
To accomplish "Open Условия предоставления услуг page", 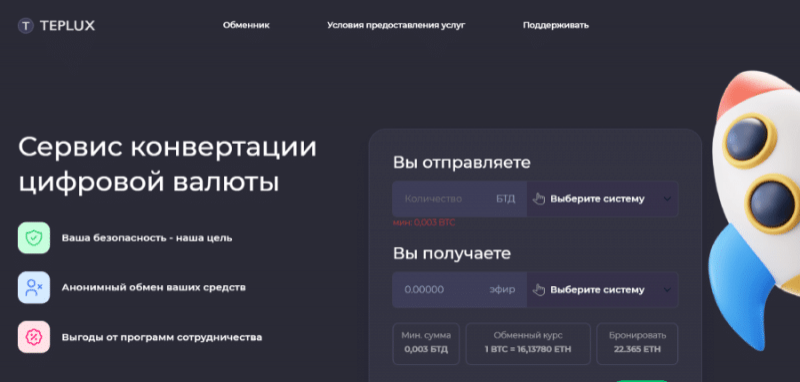I will click(396, 25).
